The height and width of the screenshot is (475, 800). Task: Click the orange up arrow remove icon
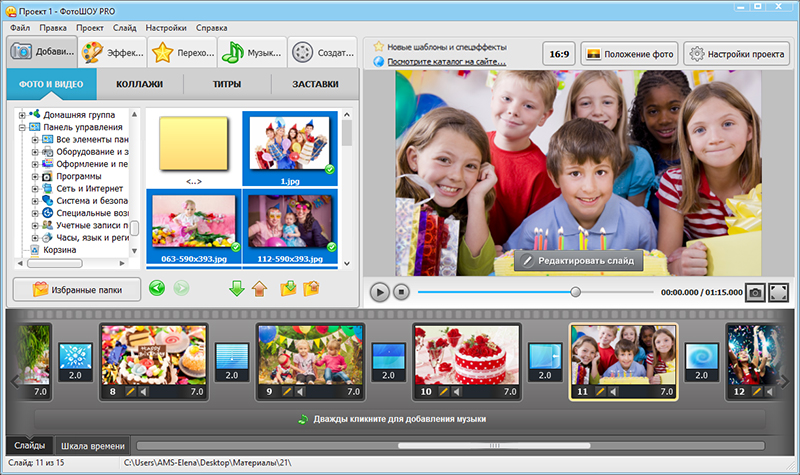click(260, 289)
